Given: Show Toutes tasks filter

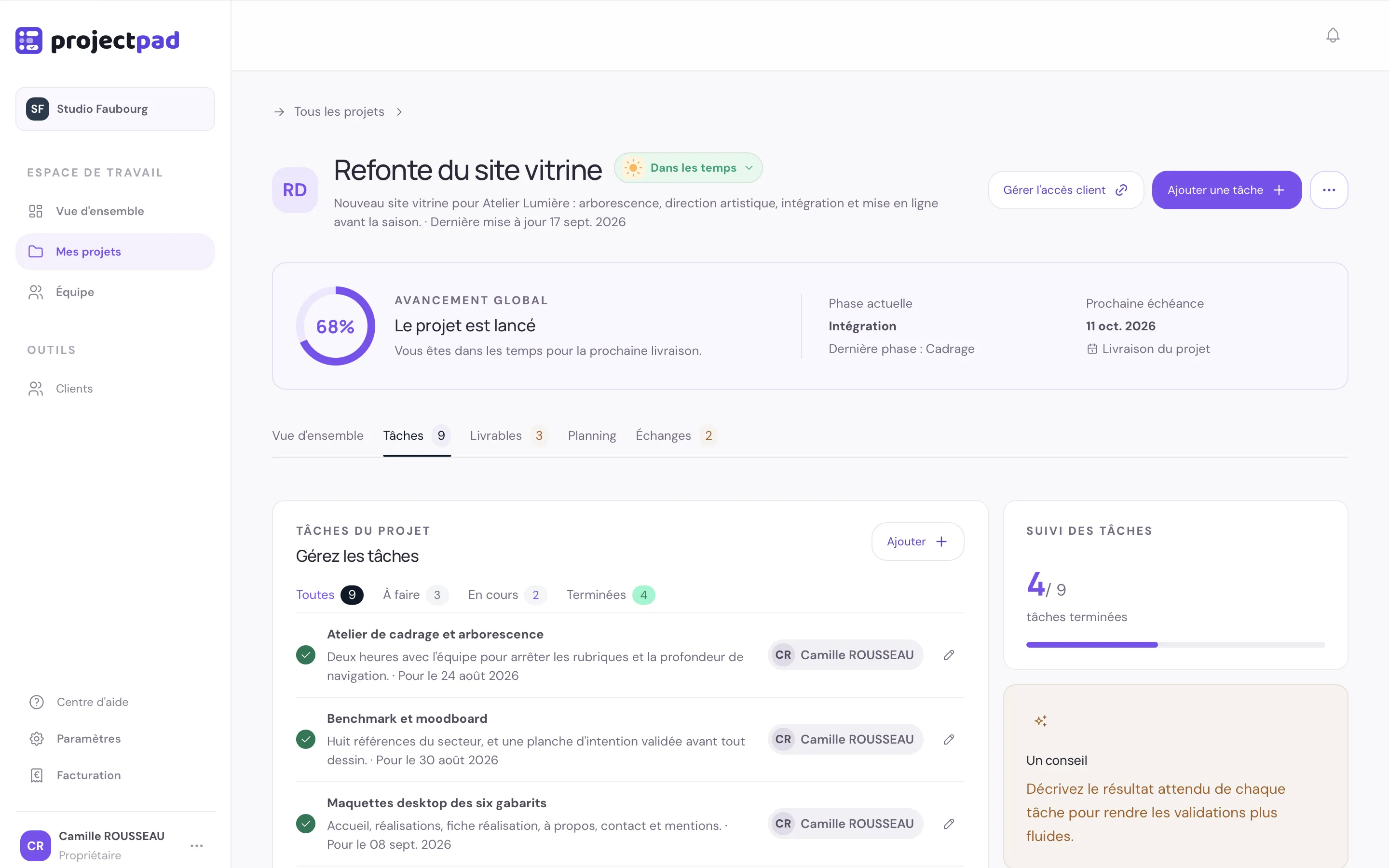Looking at the screenshot, I should pyautogui.click(x=329, y=595).
